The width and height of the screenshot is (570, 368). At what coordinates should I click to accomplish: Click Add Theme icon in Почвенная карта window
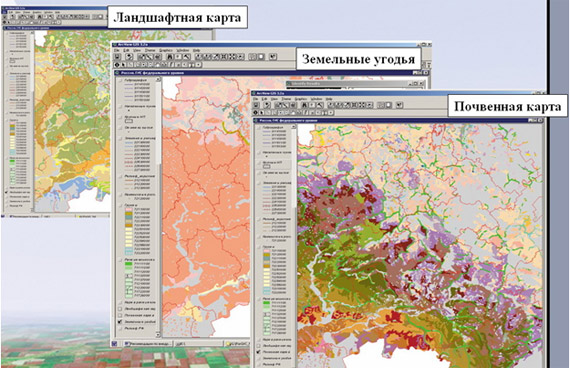(267, 105)
